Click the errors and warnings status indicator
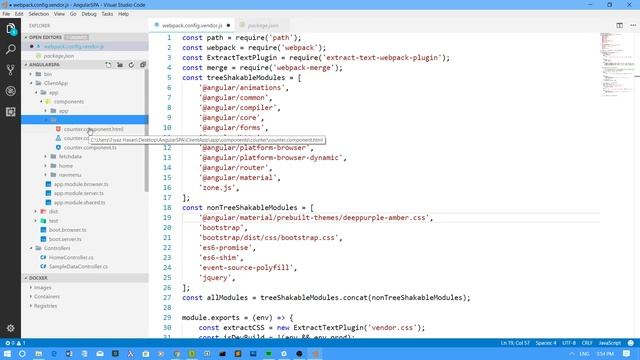Screen dimensions: 640x360 click(x=15, y=343)
